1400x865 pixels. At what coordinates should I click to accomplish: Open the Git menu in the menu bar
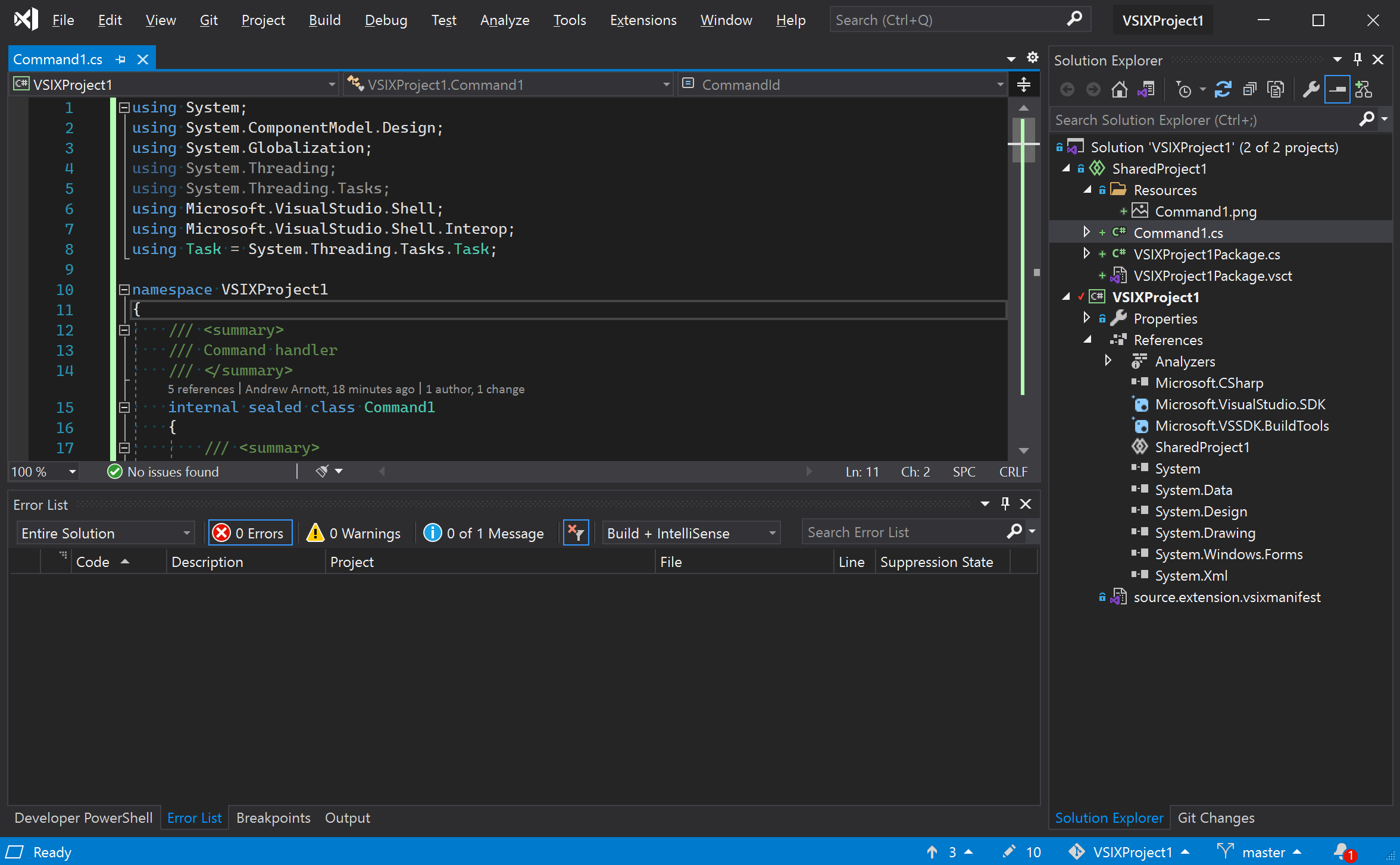pyautogui.click(x=209, y=19)
